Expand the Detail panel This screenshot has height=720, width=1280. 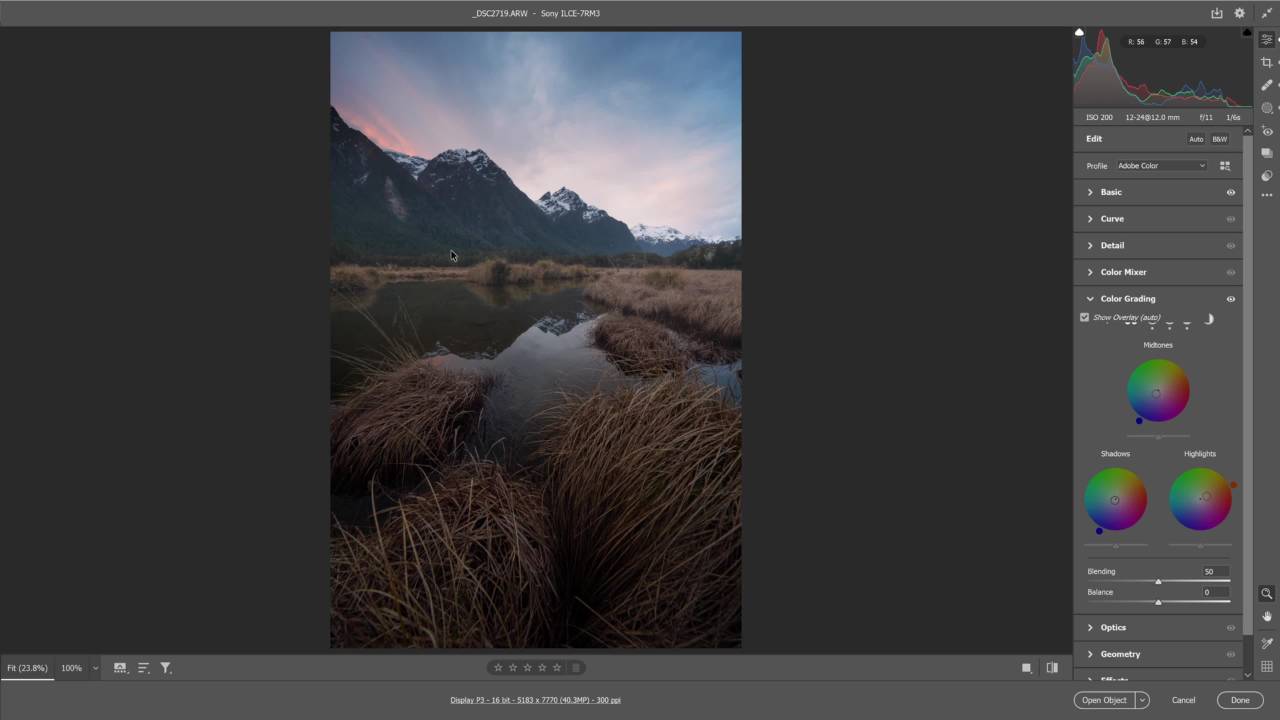(1090, 245)
